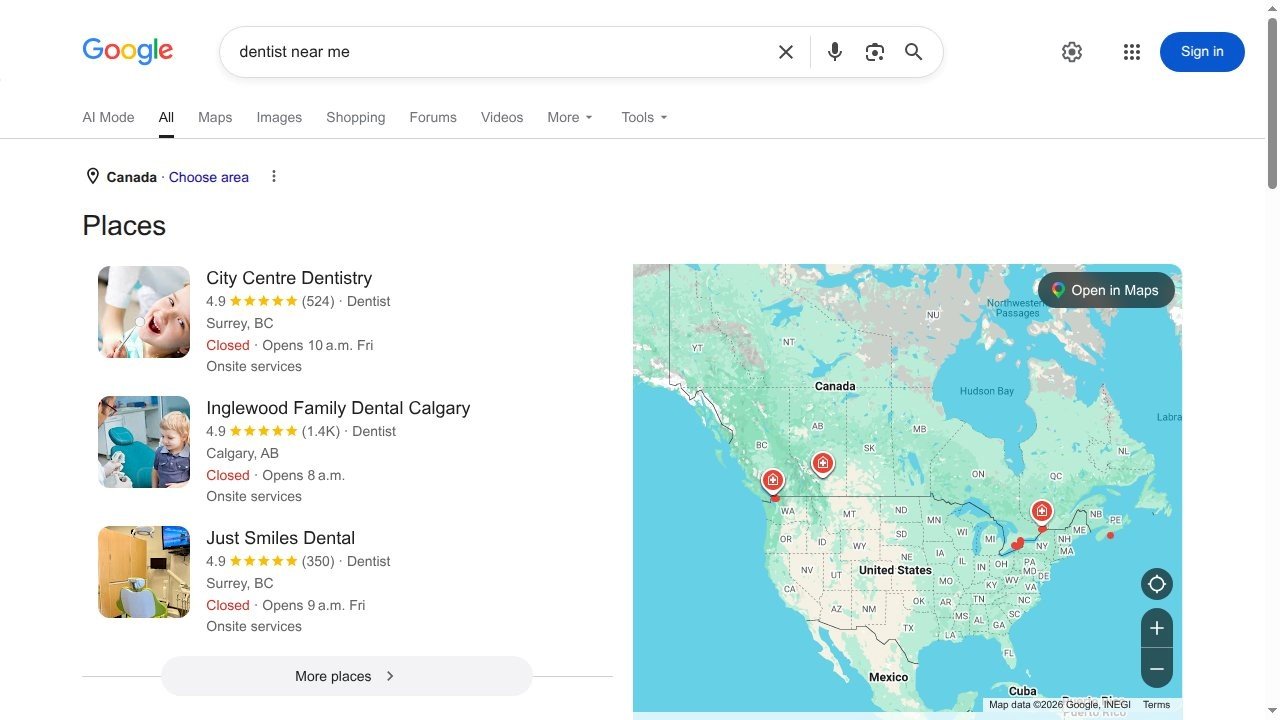This screenshot has width=1280, height=720.
Task: Expand the Tools dropdown
Action: click(644, 117)
